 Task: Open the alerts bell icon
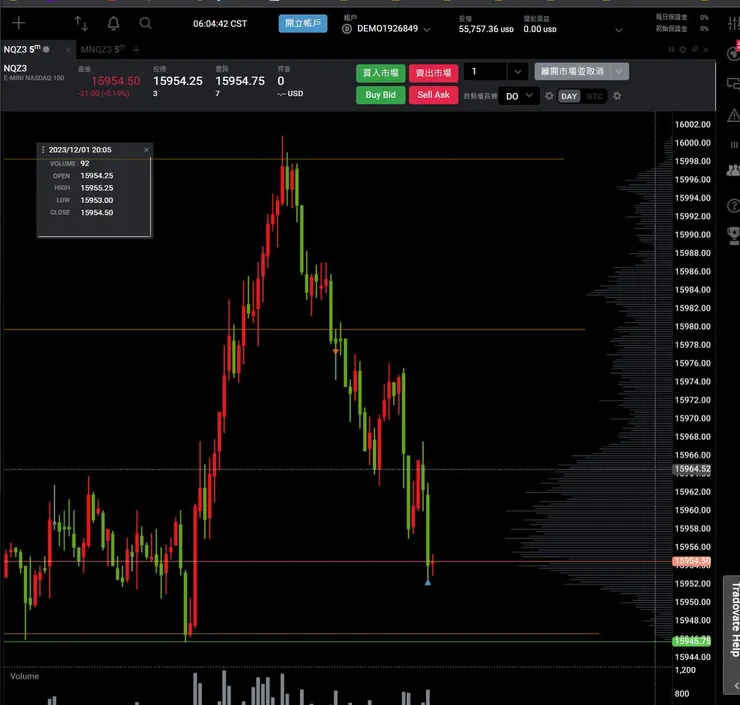click(x=113, y=23)
